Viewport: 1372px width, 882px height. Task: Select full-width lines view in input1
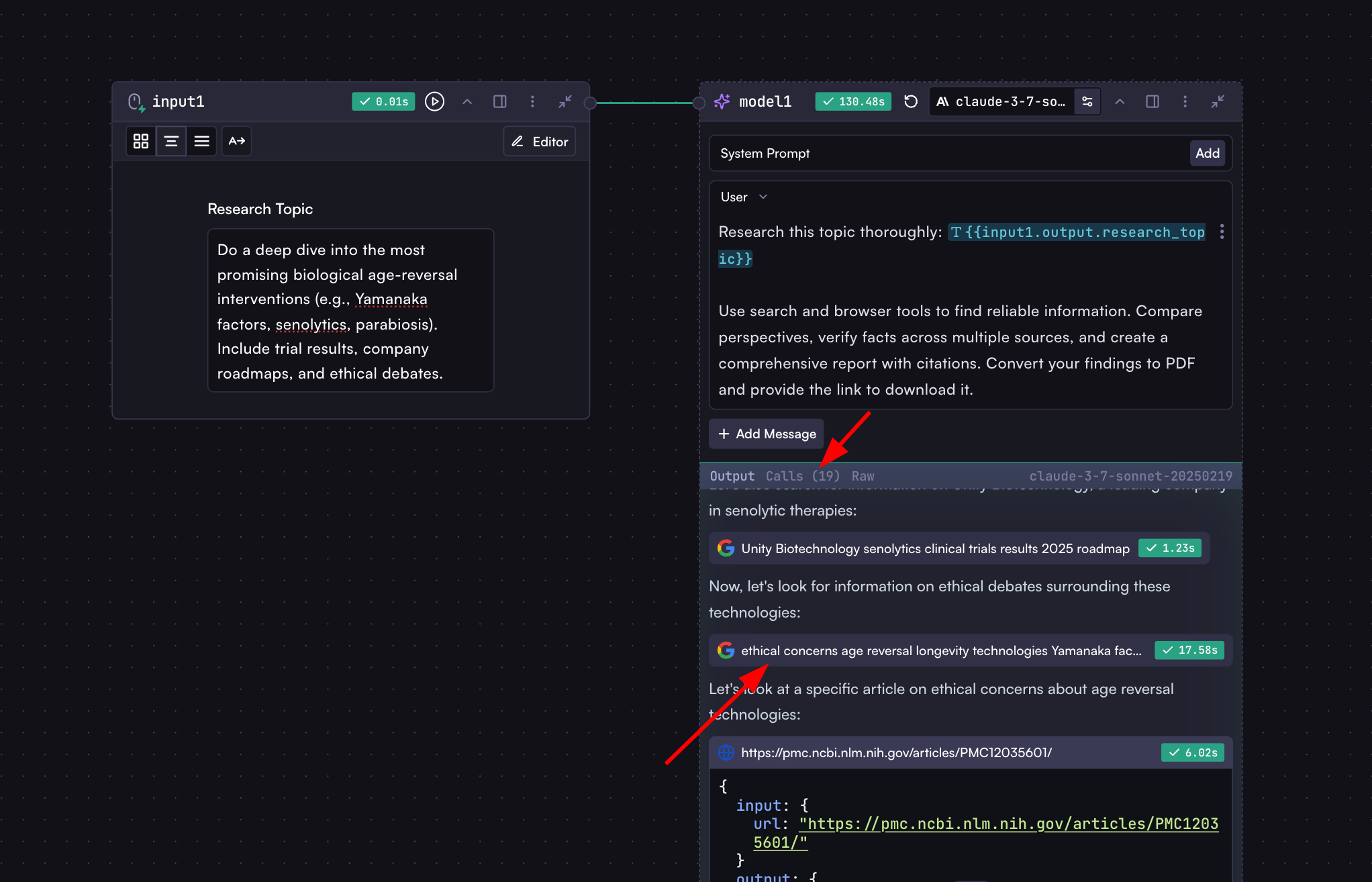pos(201,141)
